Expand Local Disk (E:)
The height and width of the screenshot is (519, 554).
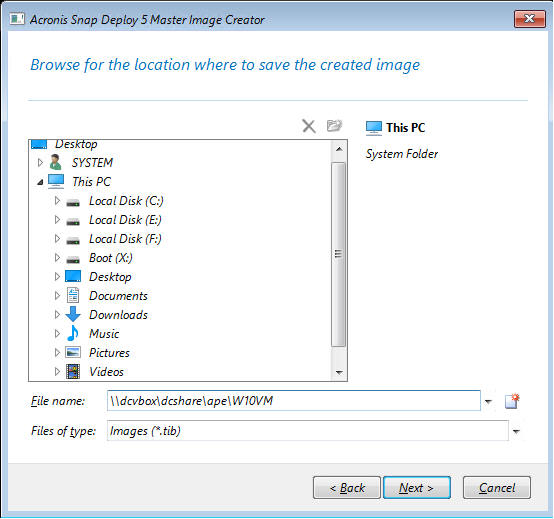[x=57, y=219]
